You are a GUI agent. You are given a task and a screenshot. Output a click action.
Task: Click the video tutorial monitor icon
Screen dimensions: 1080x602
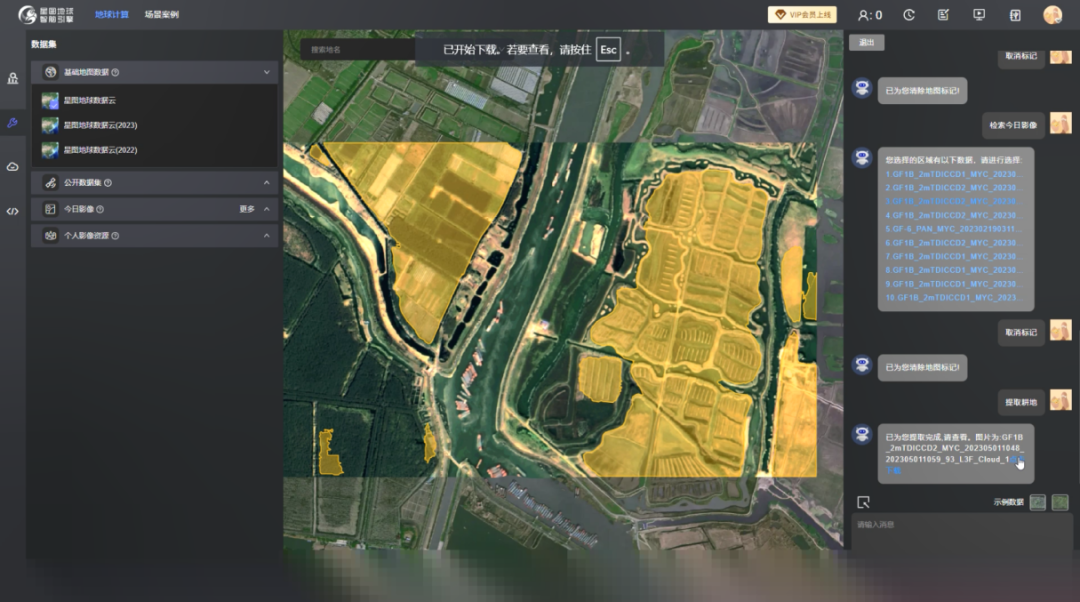978,15
